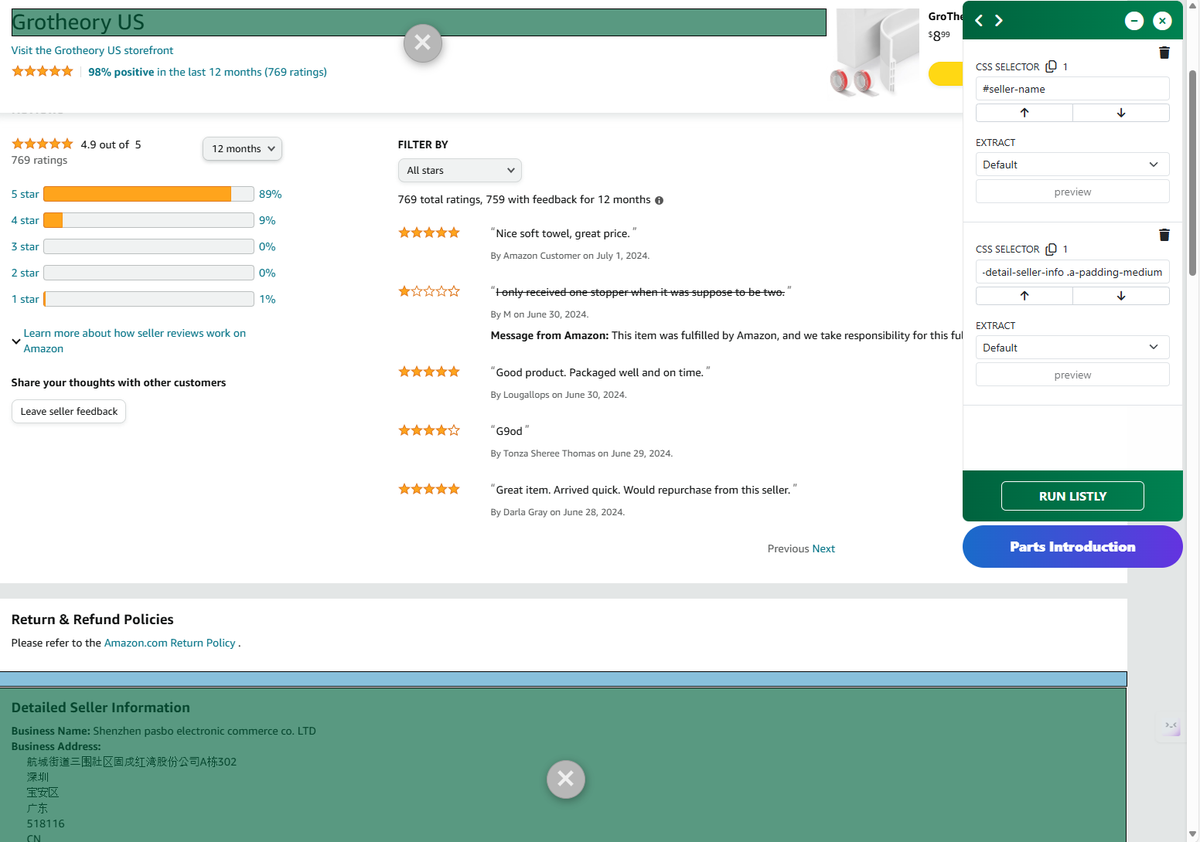Click the down arrow under detail-seller-info selector
The width and height of the screenshot is (1200, 842).
1121,296
